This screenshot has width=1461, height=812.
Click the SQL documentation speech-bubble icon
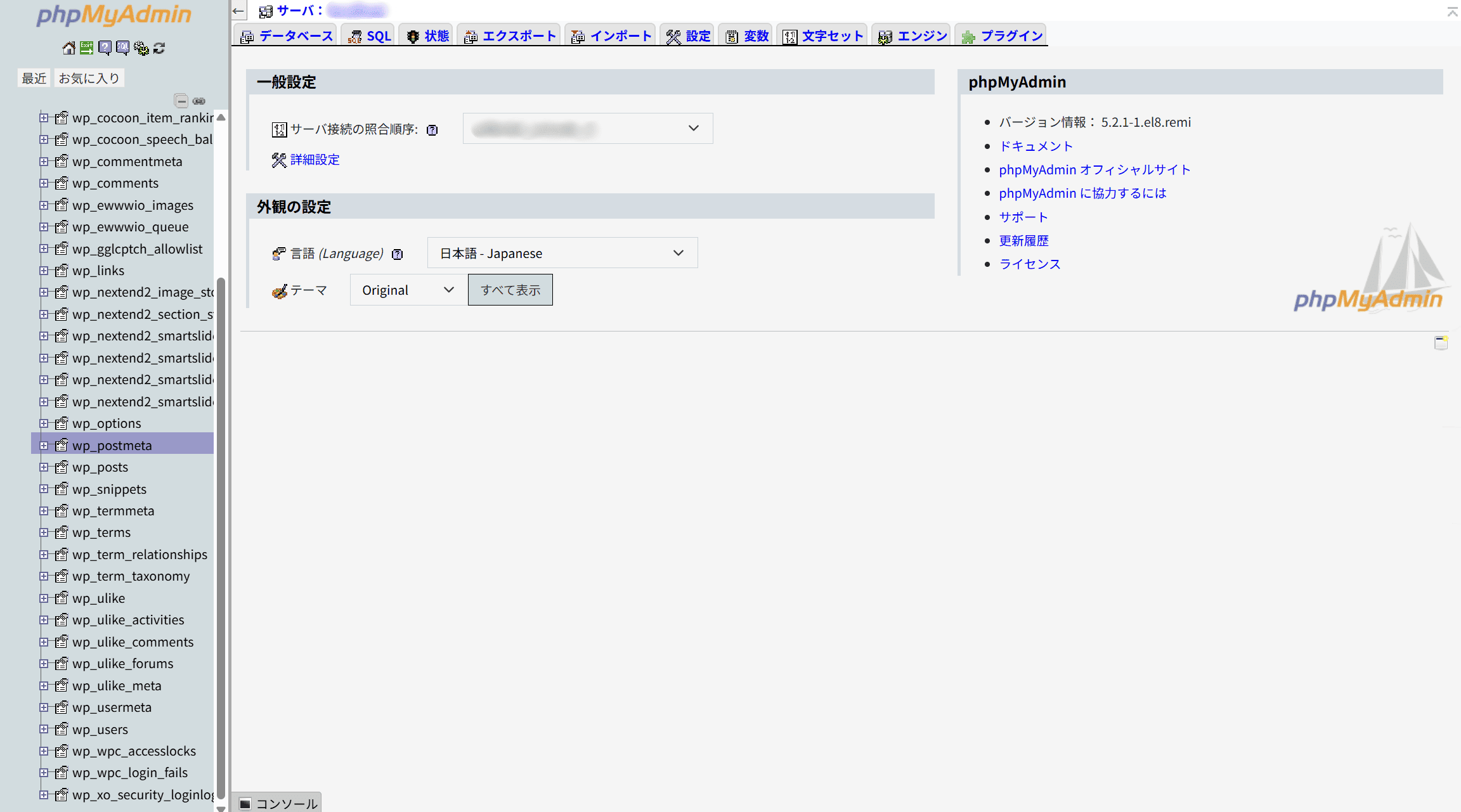(122, 48)
